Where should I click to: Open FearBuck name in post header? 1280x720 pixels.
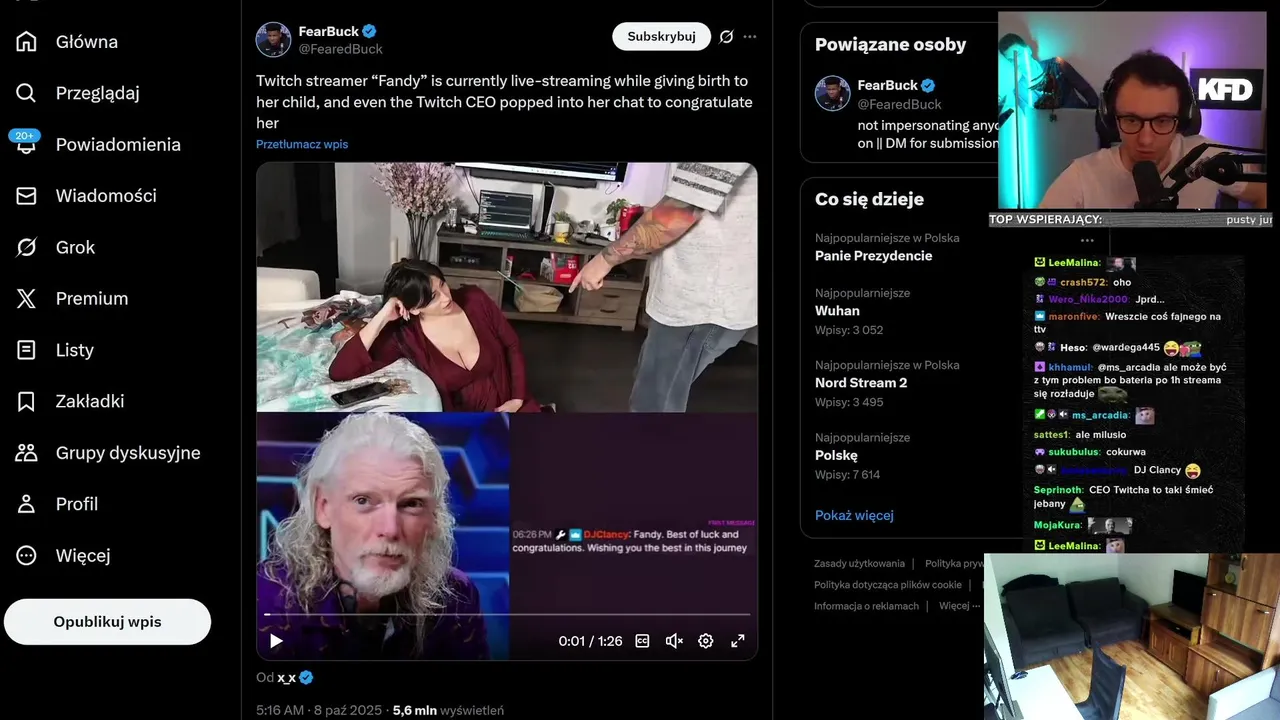pyautogui.click(x=329, y=31)
